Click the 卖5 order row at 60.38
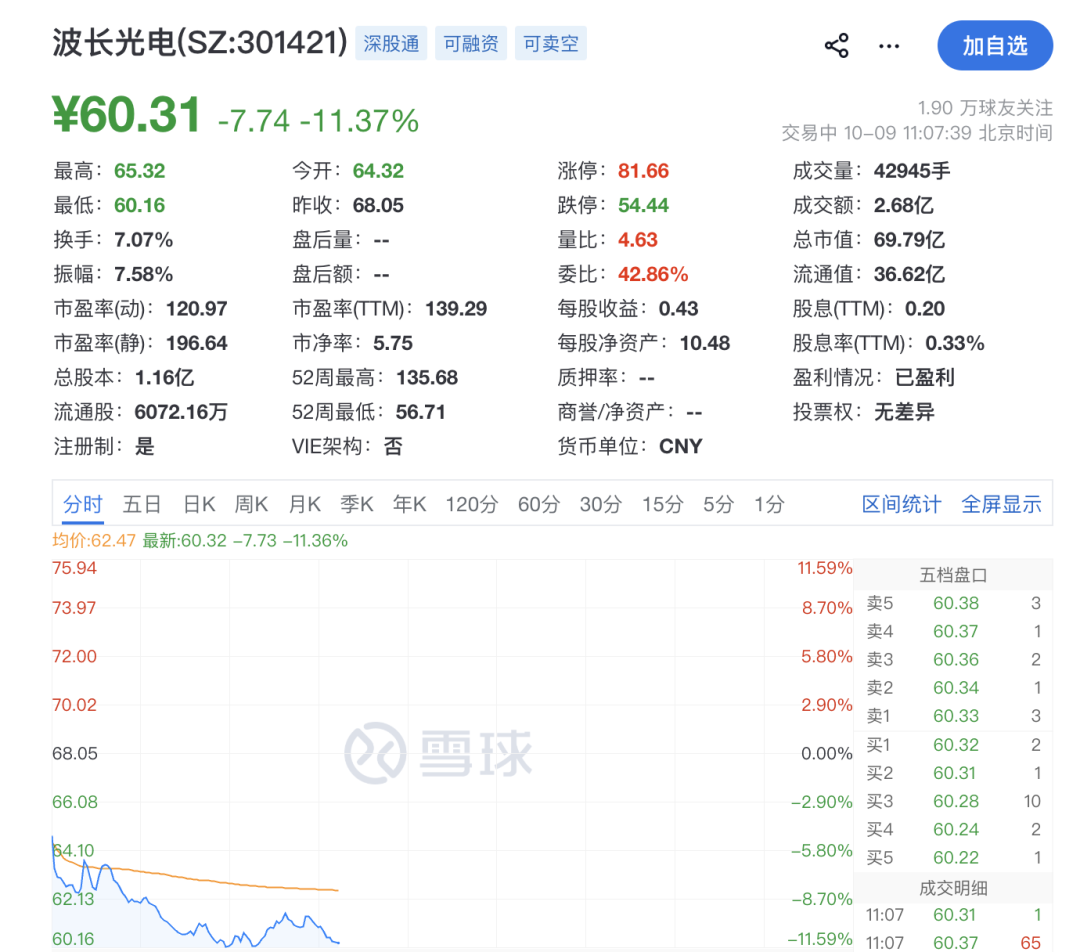This screenshot has height=952, width=1080. coord(953,603)
